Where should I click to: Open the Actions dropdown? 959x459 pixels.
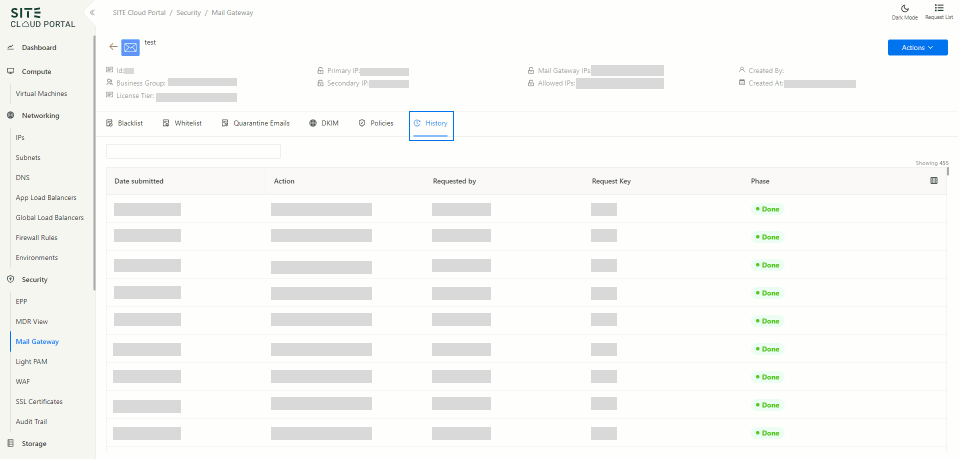pos(917,48)
